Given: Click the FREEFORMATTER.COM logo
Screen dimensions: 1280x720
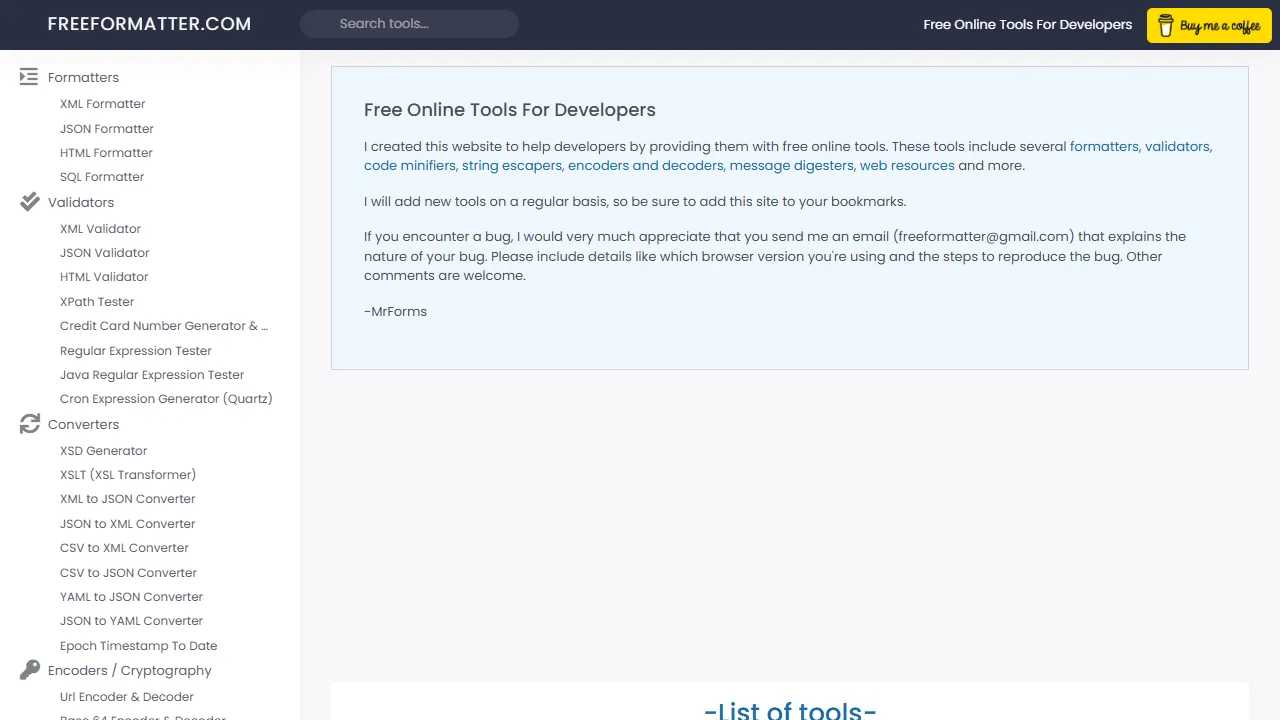Looking at the screenshot, I should point(149,23).
